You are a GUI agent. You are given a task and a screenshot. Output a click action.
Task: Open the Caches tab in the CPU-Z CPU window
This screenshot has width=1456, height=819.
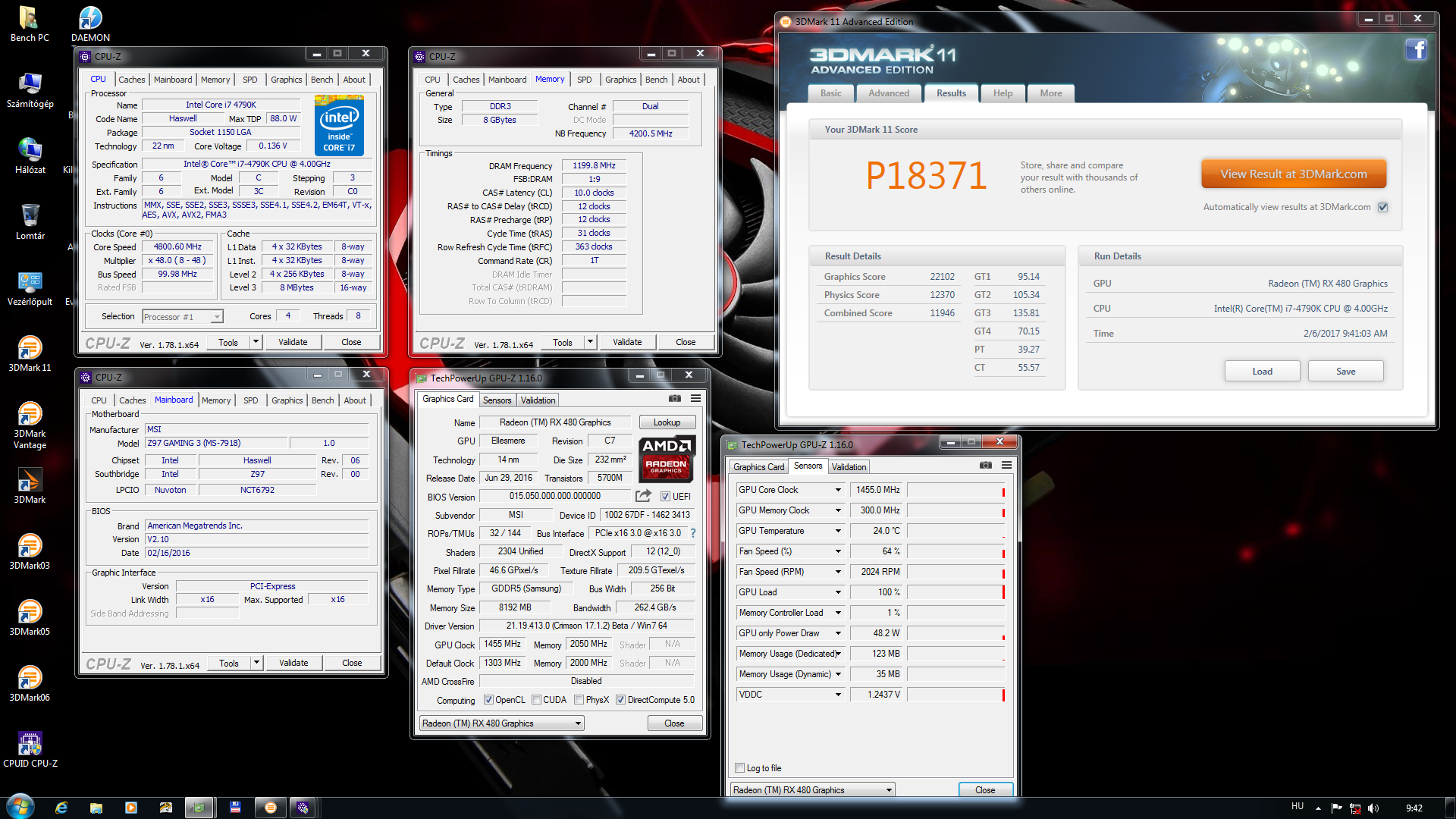click(x=131, y=80)
